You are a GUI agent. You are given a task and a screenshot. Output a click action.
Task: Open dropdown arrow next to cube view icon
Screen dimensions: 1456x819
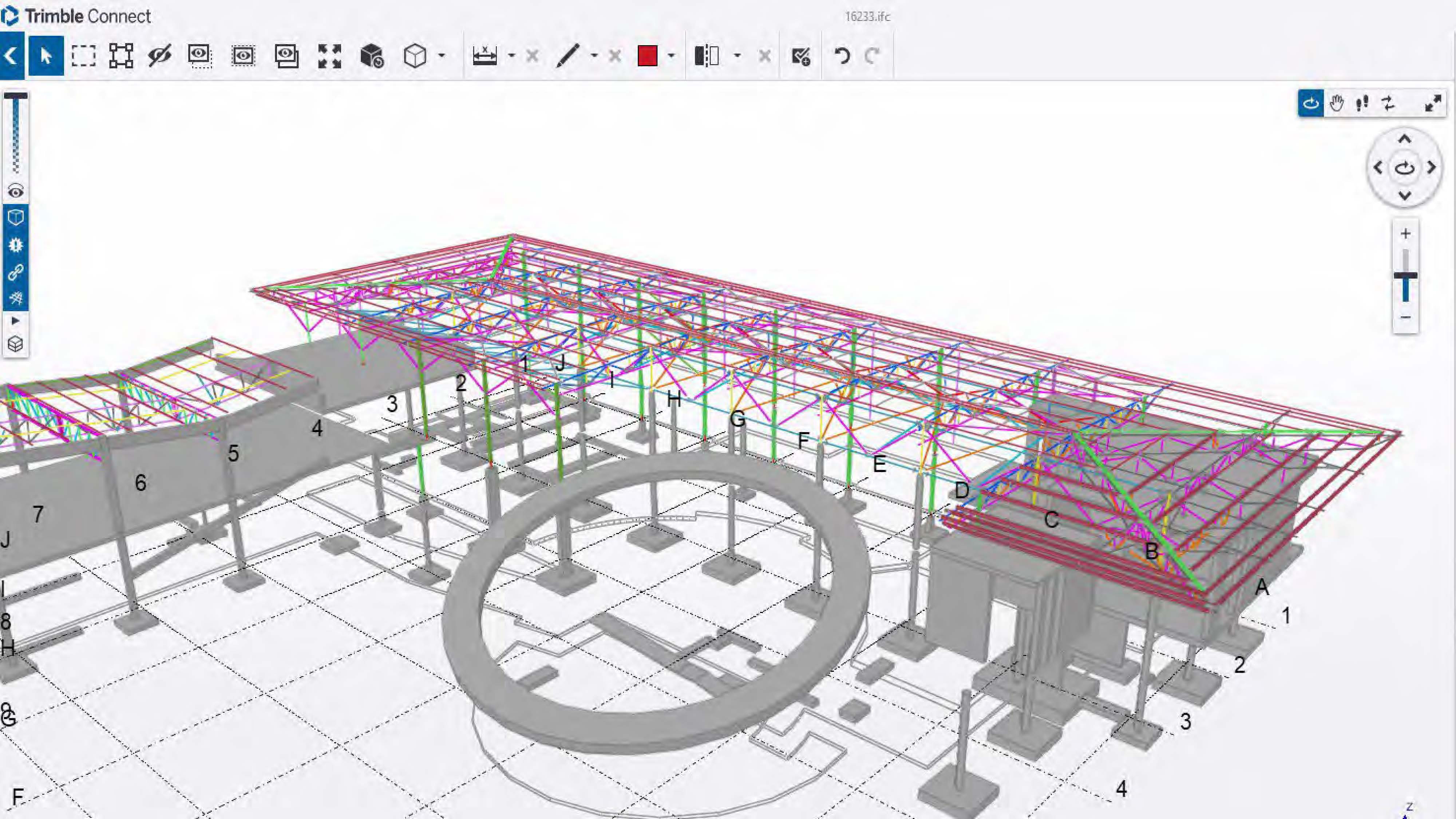click(x=442, y=56)
